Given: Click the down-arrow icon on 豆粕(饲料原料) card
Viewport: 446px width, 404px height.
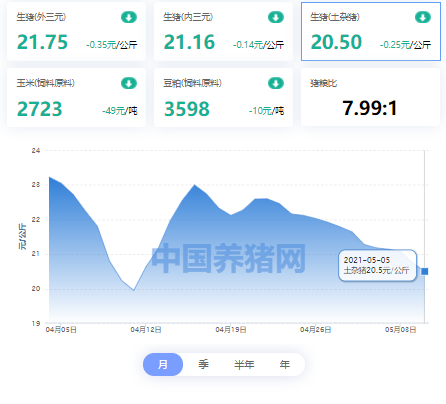Looking at the screenshot, I should coord(276,83).
